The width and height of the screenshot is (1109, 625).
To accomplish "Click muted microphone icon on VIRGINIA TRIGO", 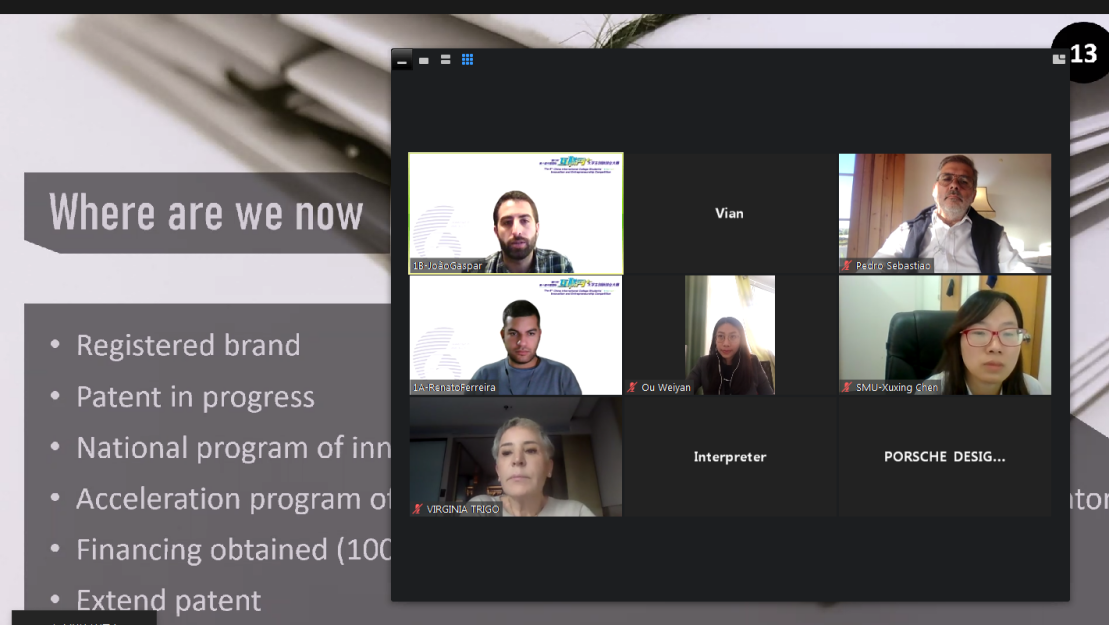I will [x=418, y=509].
